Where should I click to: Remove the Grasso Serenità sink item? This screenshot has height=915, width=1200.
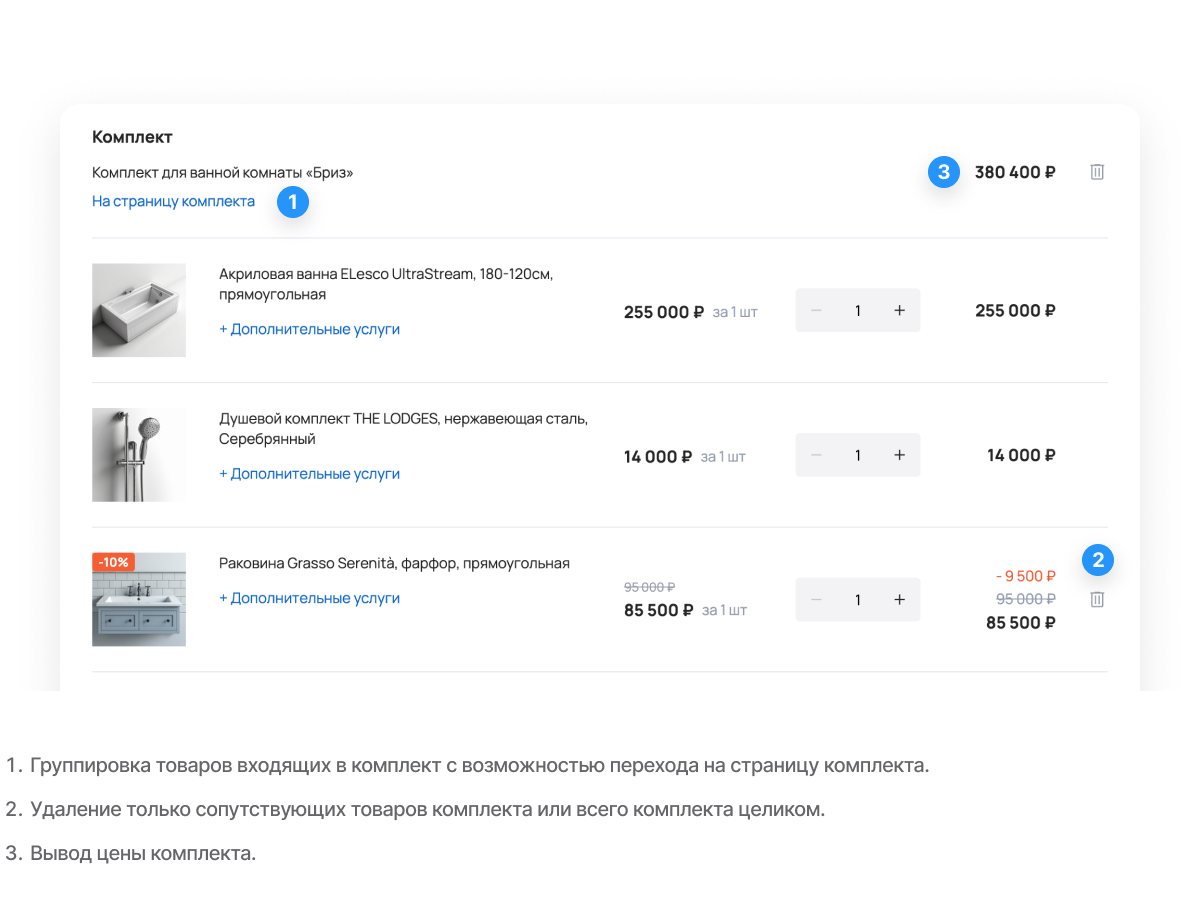click(x=1097, y=600)
